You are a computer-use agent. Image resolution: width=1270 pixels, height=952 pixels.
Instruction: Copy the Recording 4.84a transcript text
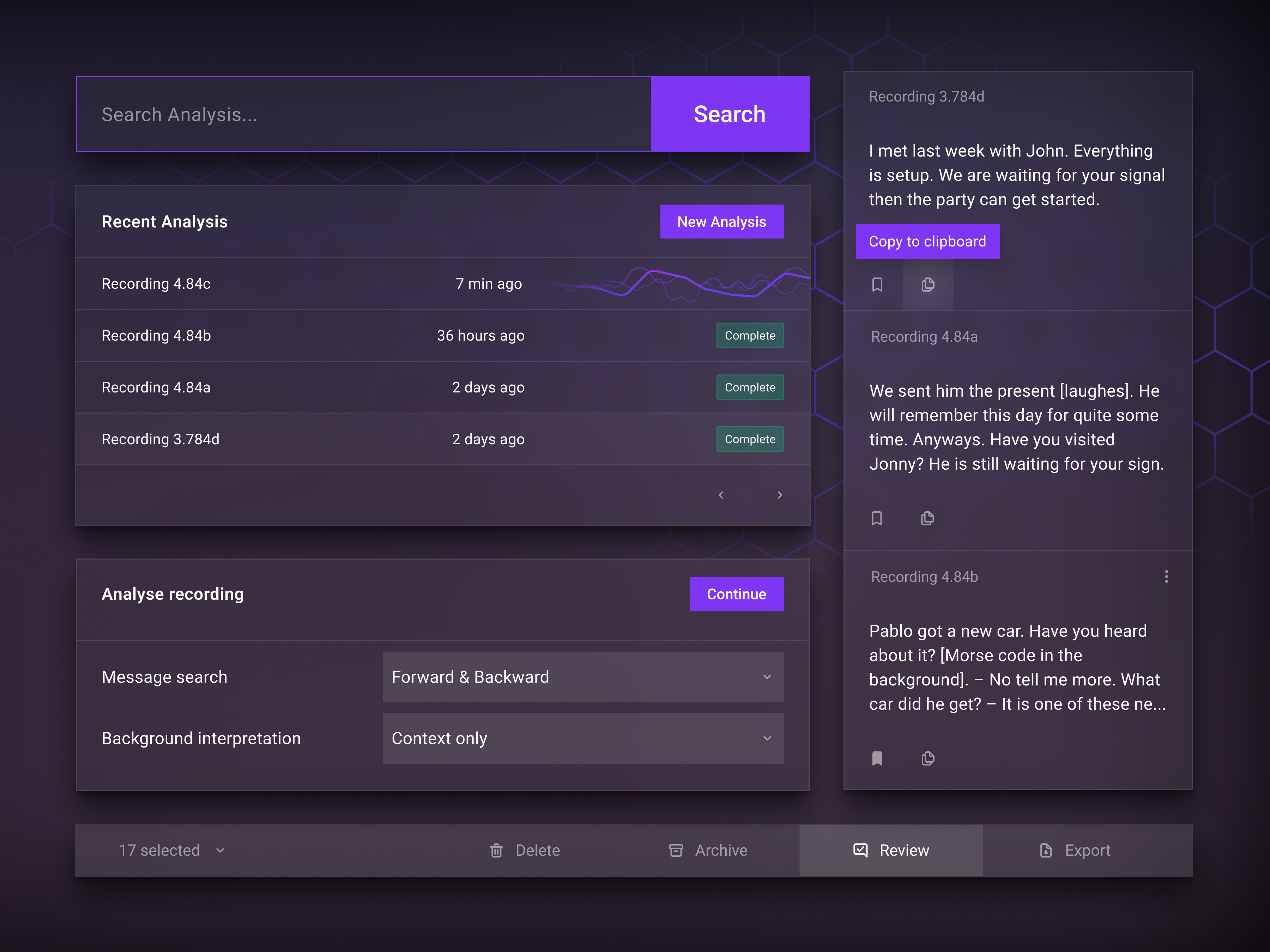pos(927,519)
